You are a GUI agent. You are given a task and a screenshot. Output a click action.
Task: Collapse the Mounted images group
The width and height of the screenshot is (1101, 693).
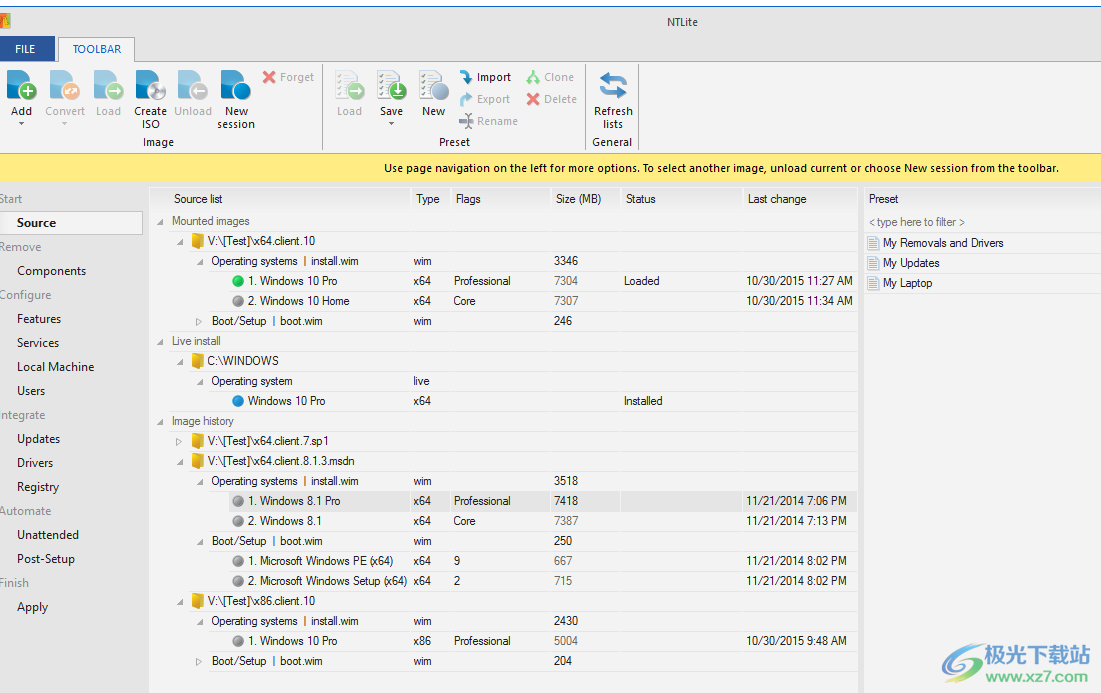pos(160,222)
